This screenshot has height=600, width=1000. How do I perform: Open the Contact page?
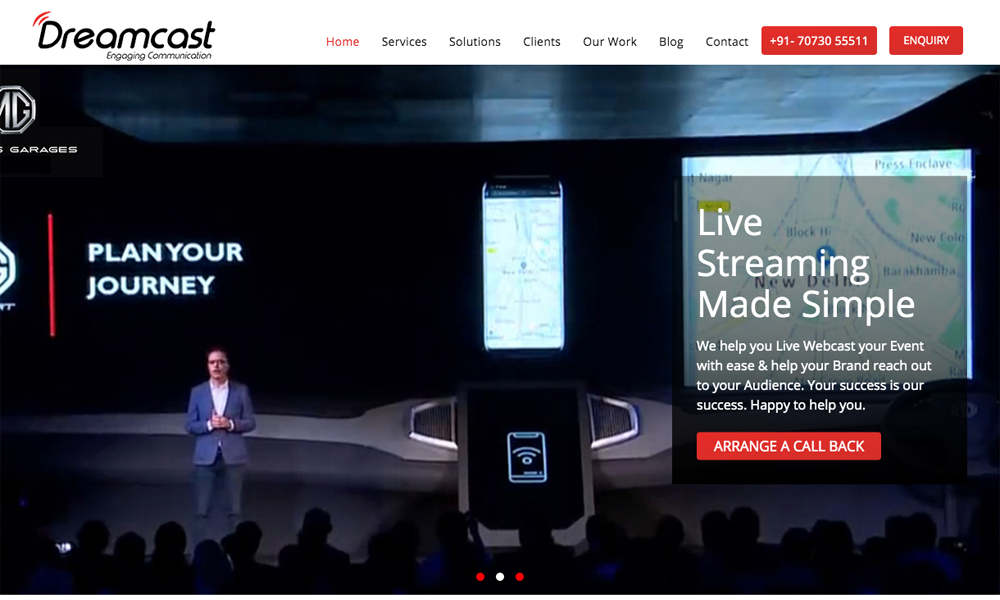pyautogui.click(x=726, y=42)
